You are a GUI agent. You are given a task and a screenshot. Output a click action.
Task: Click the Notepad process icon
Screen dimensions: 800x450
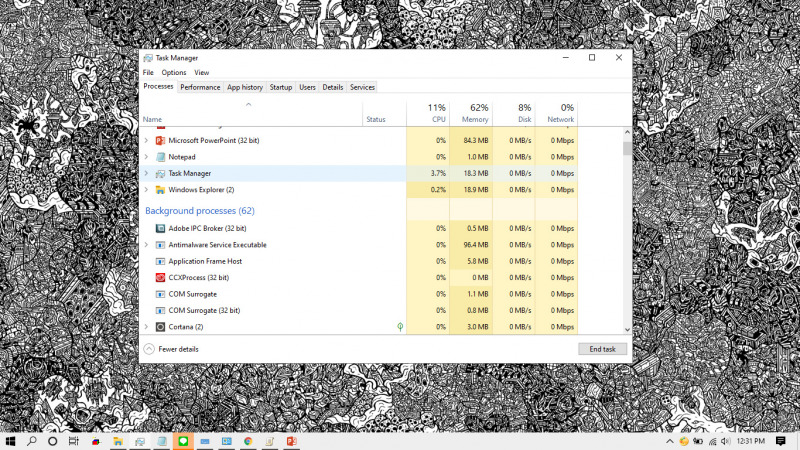point(160,157)
